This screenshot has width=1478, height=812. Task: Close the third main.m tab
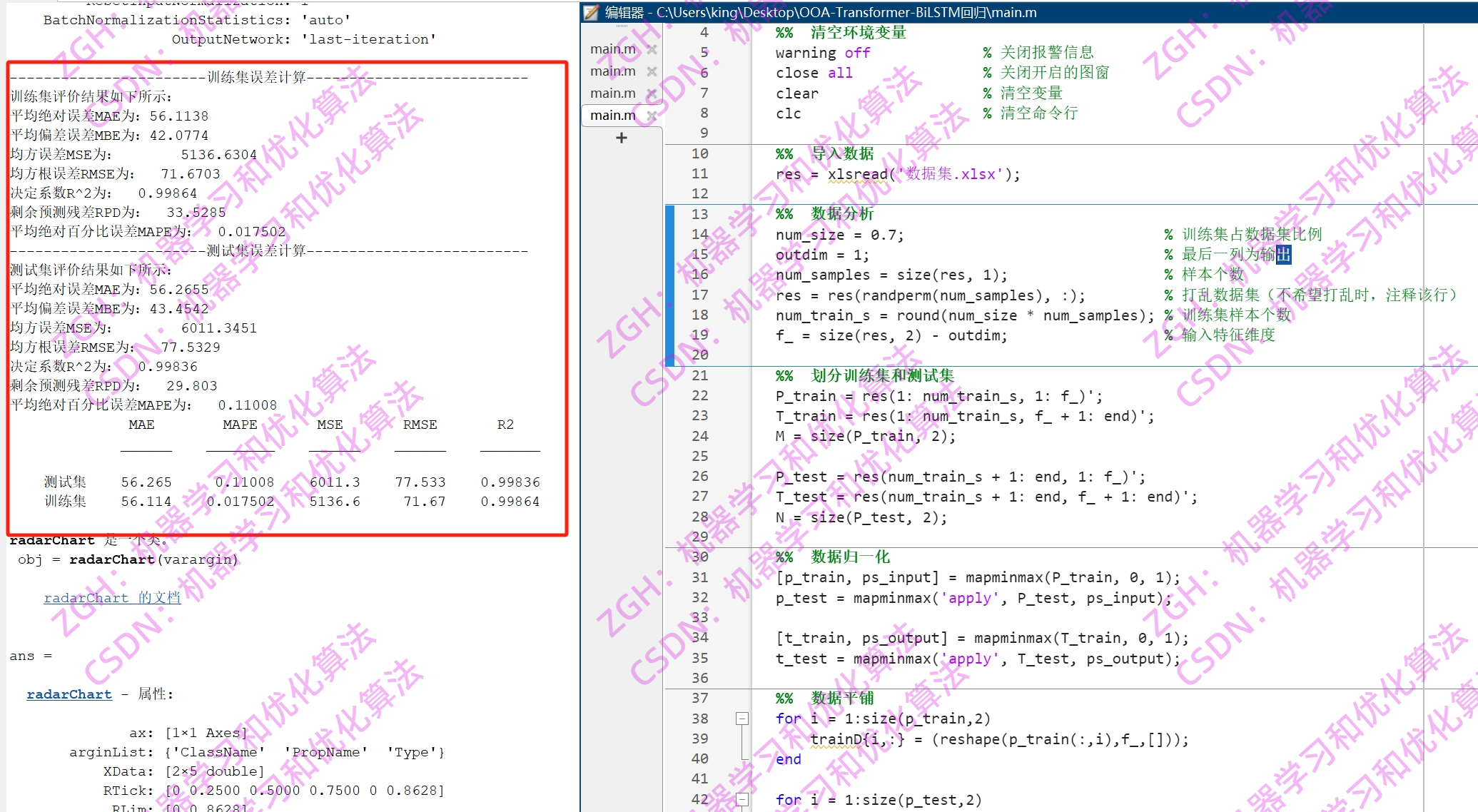click(x=652, y=93)
